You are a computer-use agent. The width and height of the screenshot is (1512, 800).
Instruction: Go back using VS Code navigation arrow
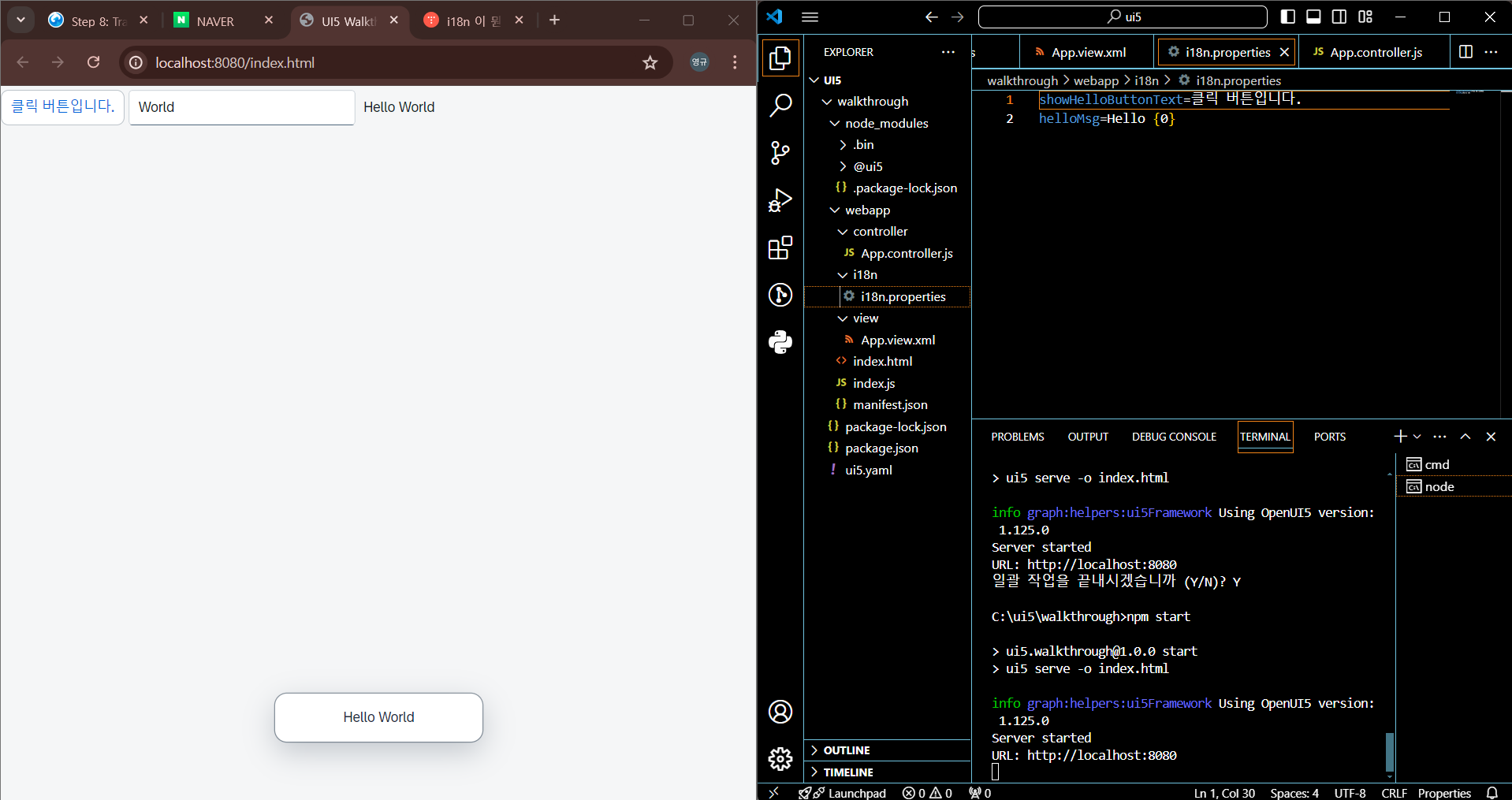[931, 17]
